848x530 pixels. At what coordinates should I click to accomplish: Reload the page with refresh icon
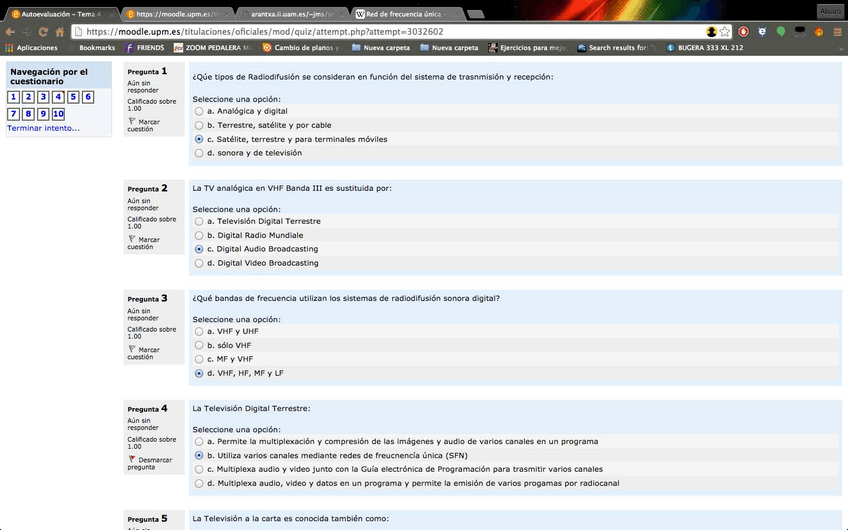42,31
